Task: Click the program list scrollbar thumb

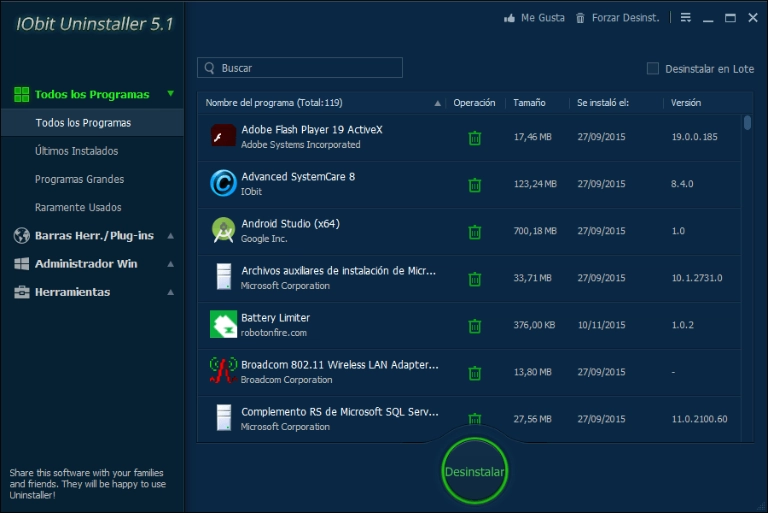Action: coord(747,122)
